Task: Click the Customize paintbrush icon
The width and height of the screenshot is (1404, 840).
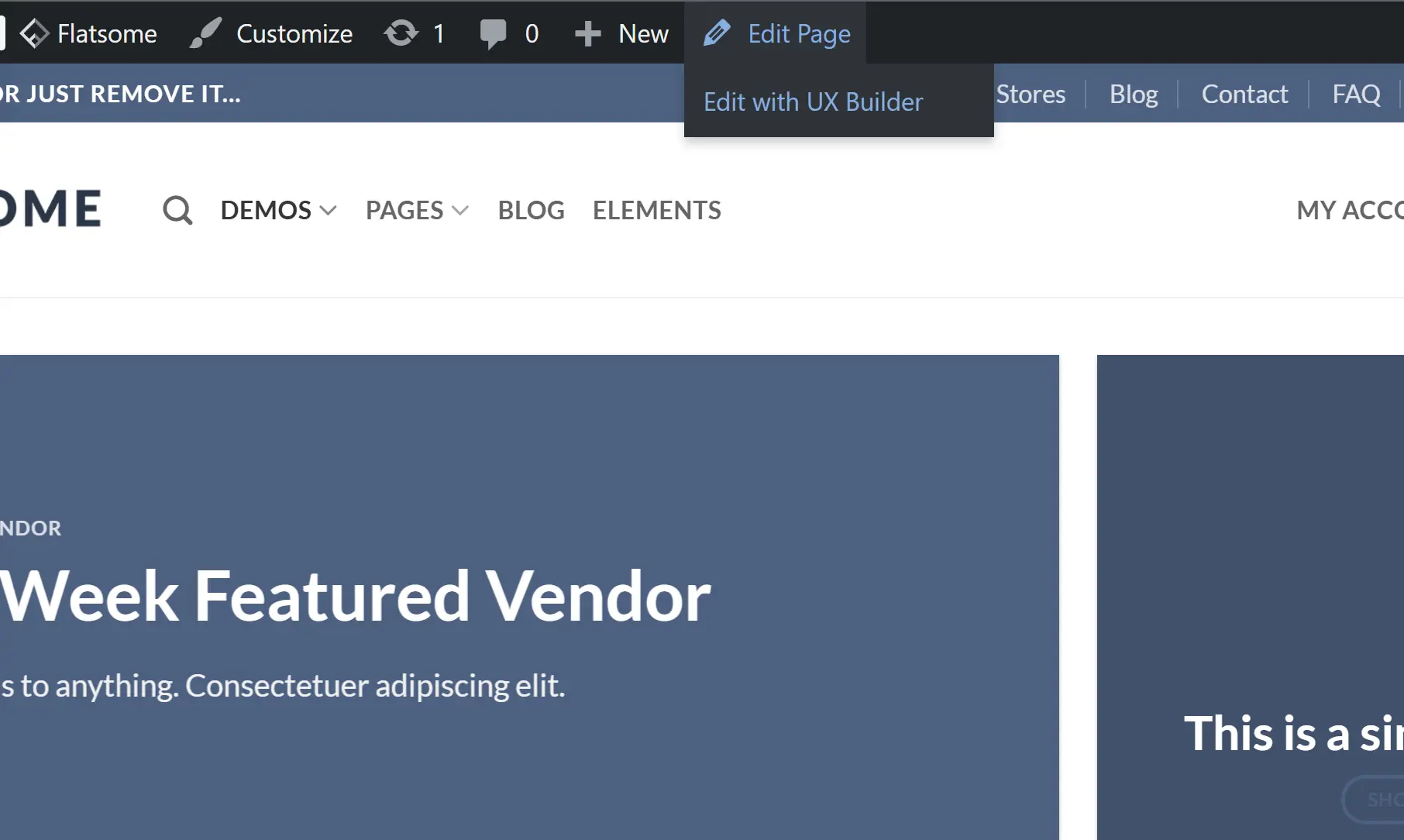Action: point(206,33)
